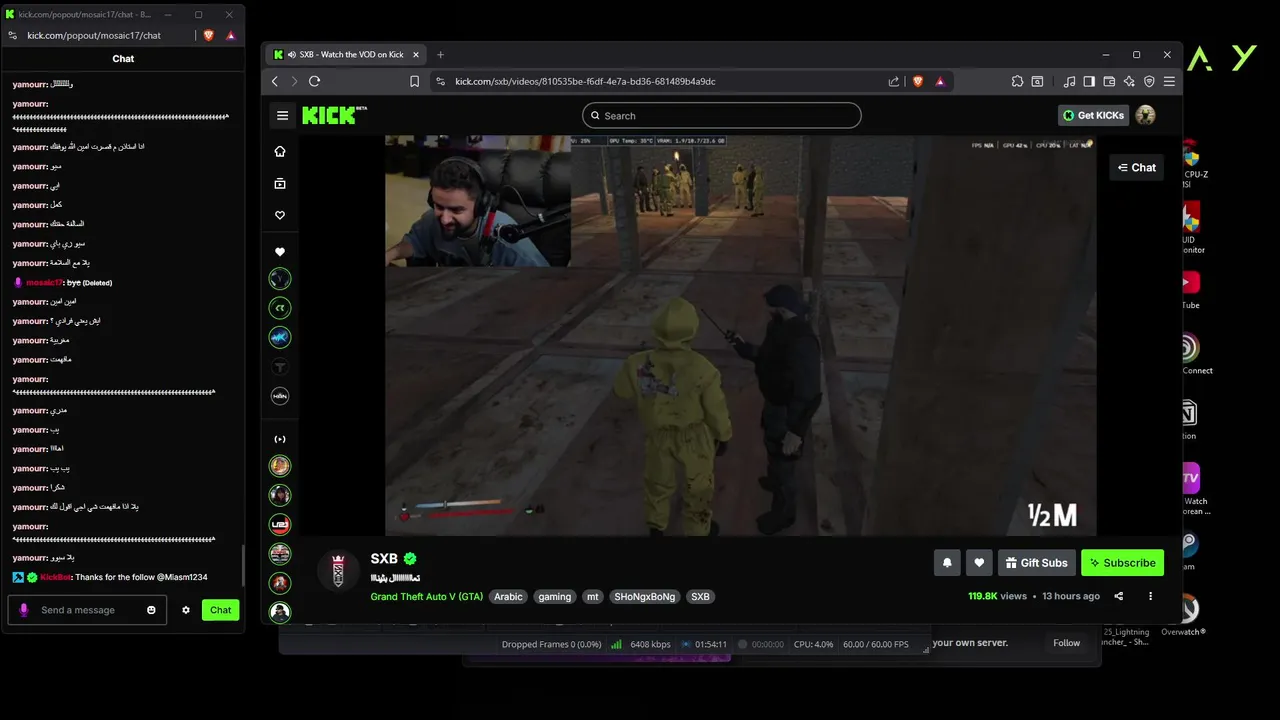This screenshot has width=1280, height=720.
Task: Click Dropped Frames status in background window
Action: 551,645
